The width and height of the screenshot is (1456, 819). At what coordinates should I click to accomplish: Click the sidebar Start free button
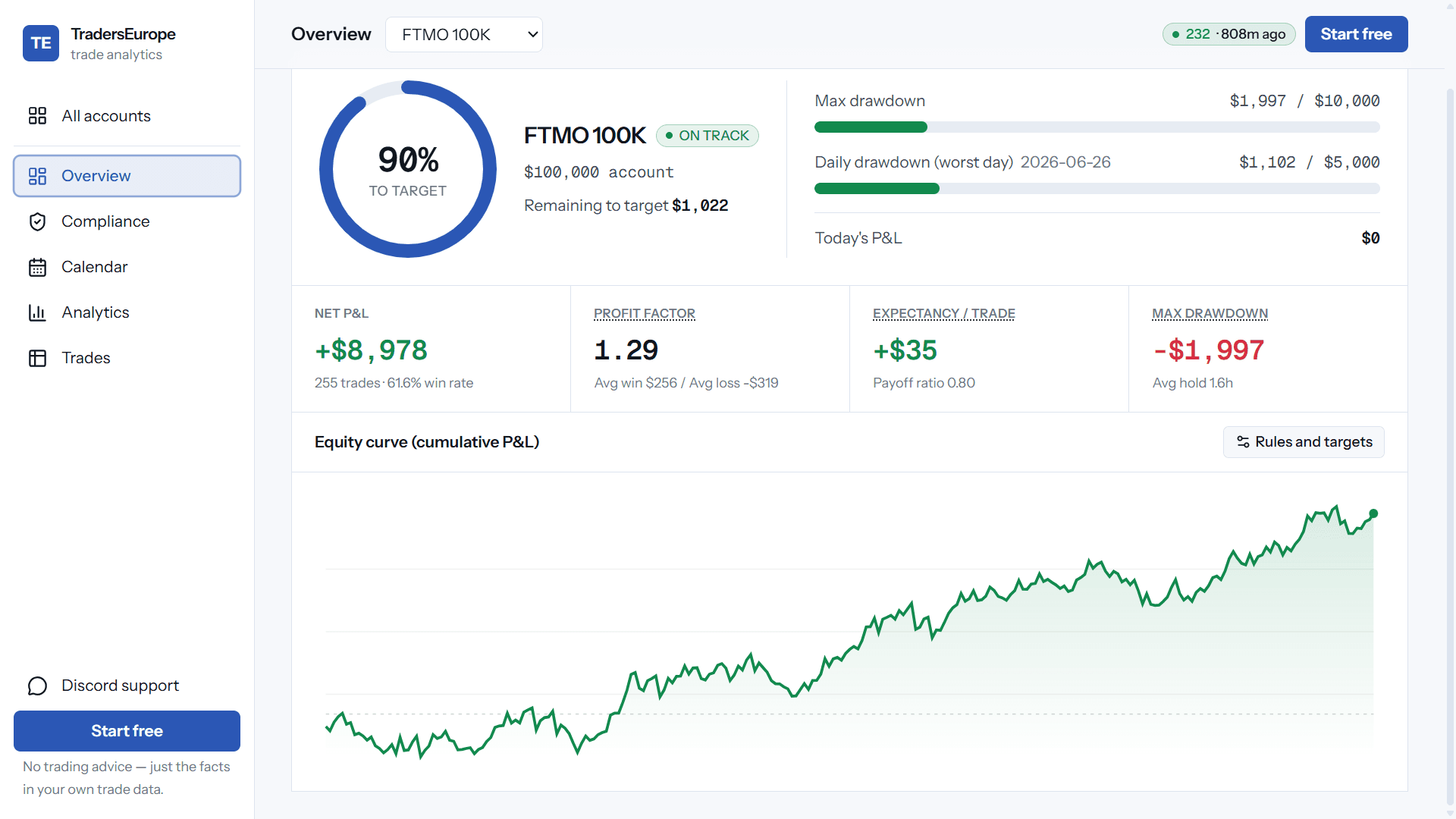point(127,731)
